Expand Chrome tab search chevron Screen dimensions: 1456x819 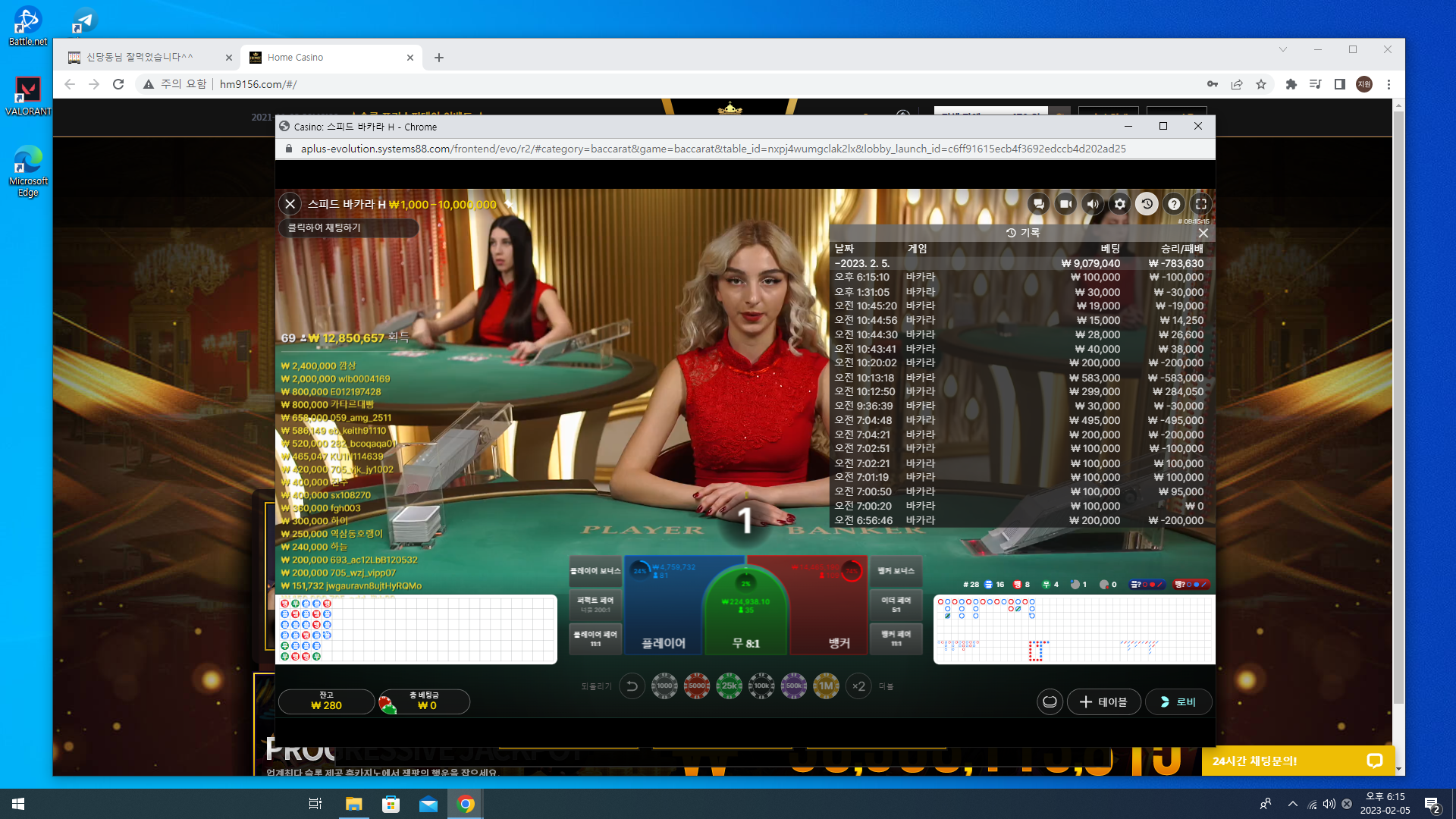point(1283,49)
